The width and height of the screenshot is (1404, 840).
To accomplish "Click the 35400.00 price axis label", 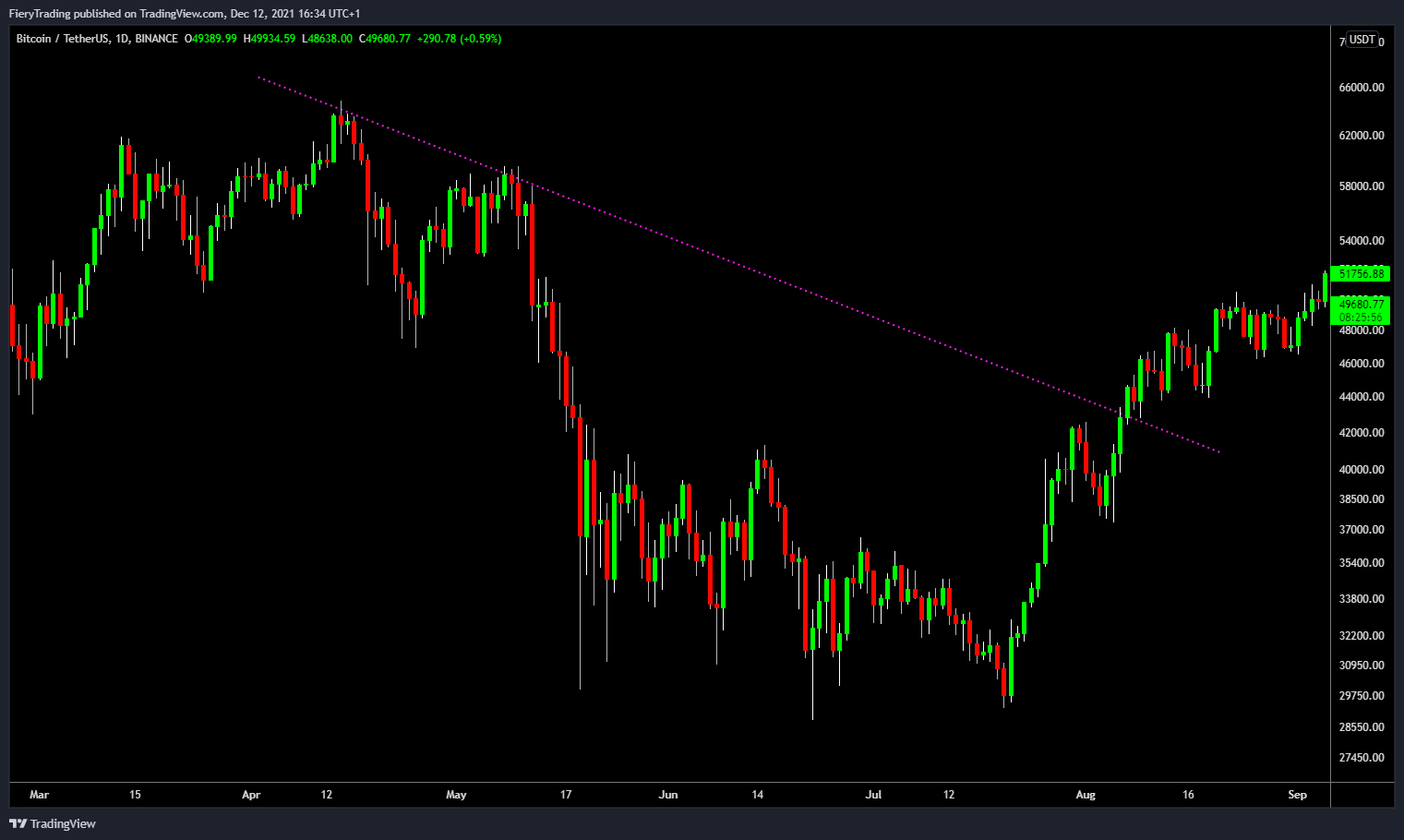I will click(x=1362, y=562).
